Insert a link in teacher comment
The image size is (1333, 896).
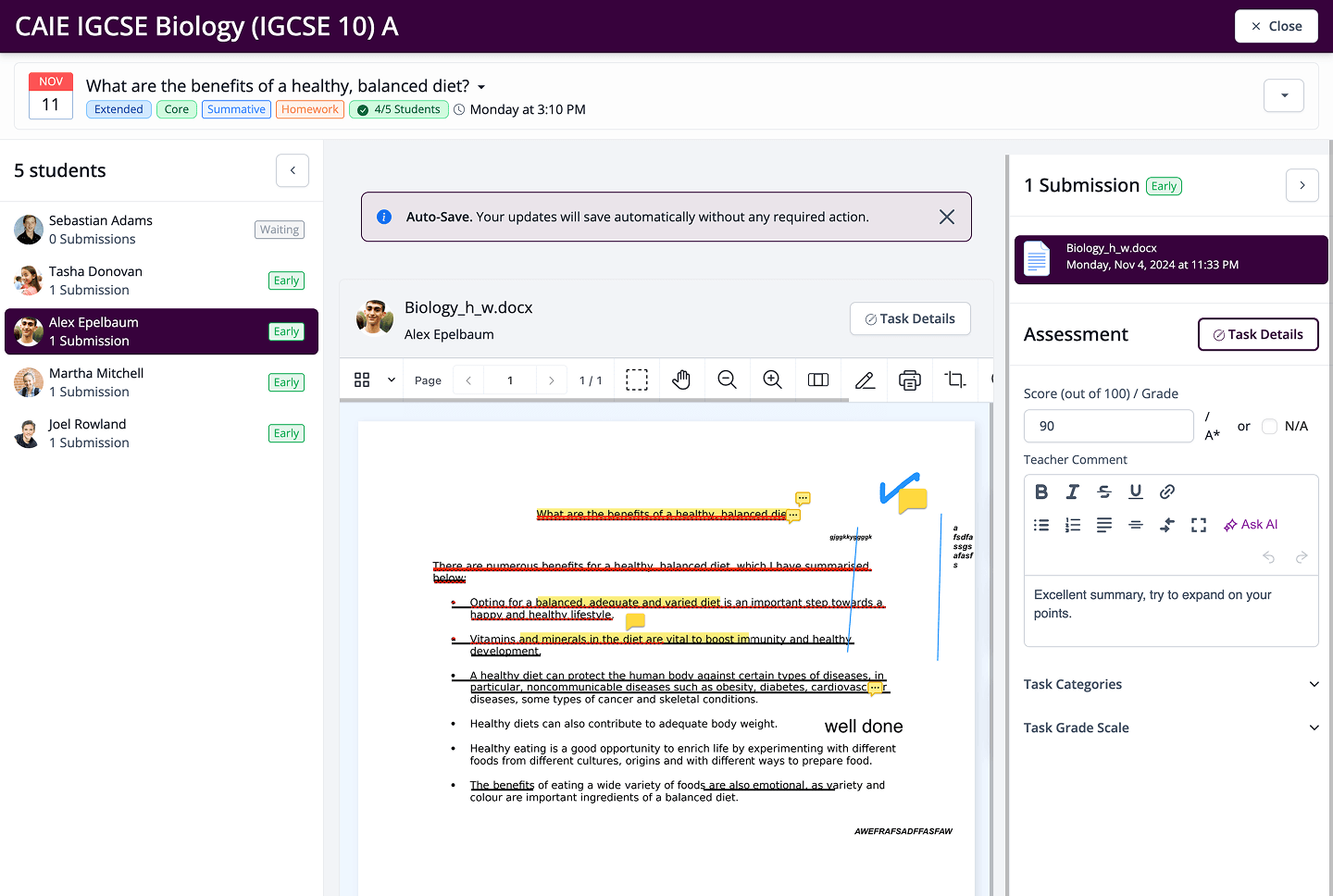pyautogui.click(x=1167, y=492)
